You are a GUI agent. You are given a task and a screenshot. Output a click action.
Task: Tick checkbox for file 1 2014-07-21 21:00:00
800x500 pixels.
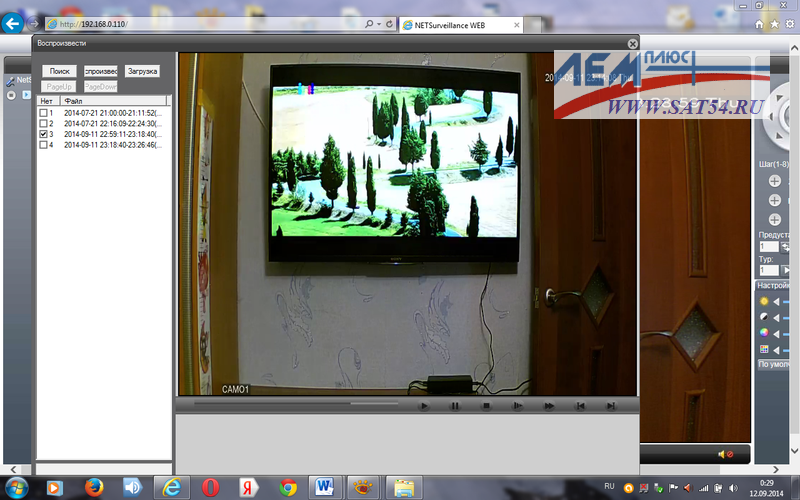tap(43, 113)
